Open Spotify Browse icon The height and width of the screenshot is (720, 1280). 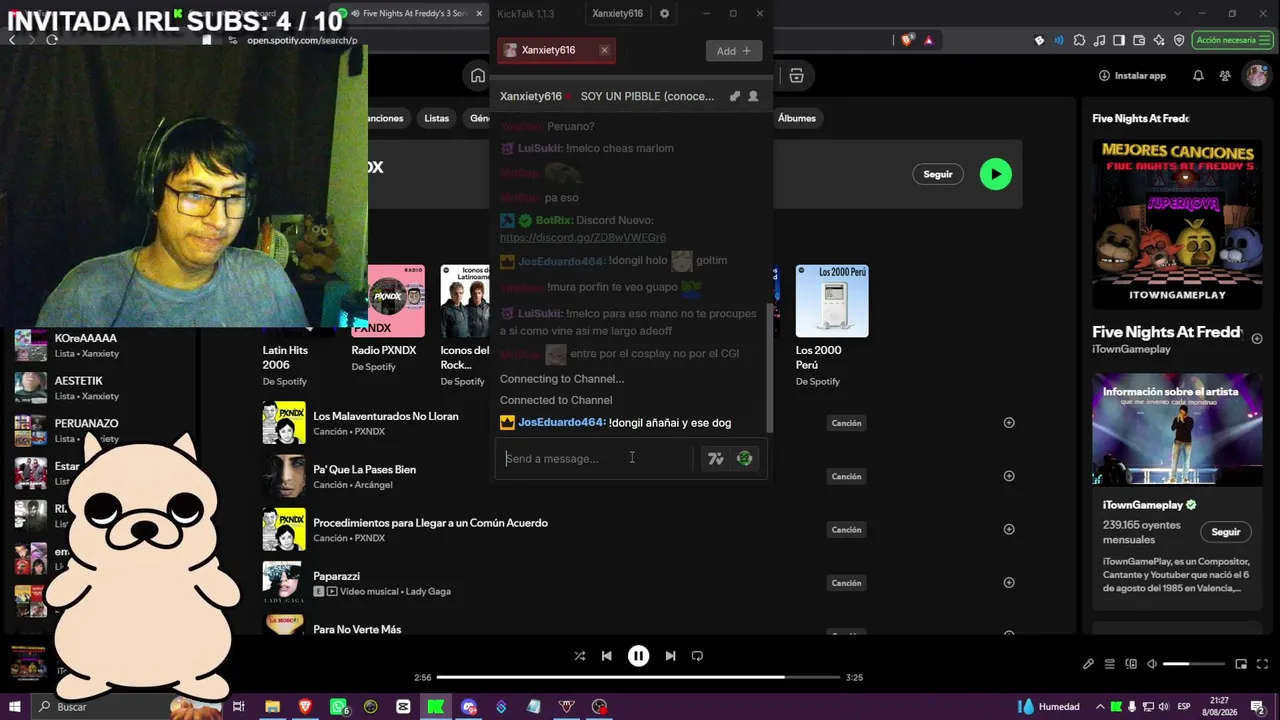[796, 76]
